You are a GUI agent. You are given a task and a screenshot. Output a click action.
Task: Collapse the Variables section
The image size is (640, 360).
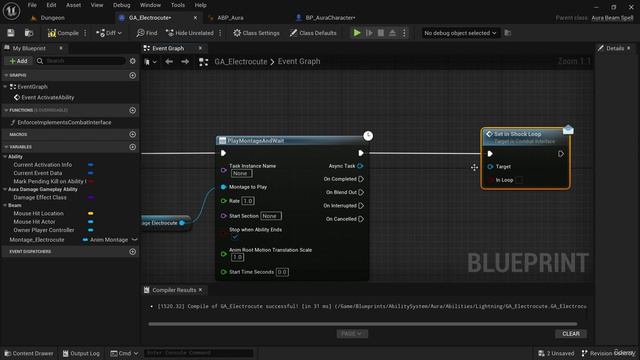(x=6, y=147)
